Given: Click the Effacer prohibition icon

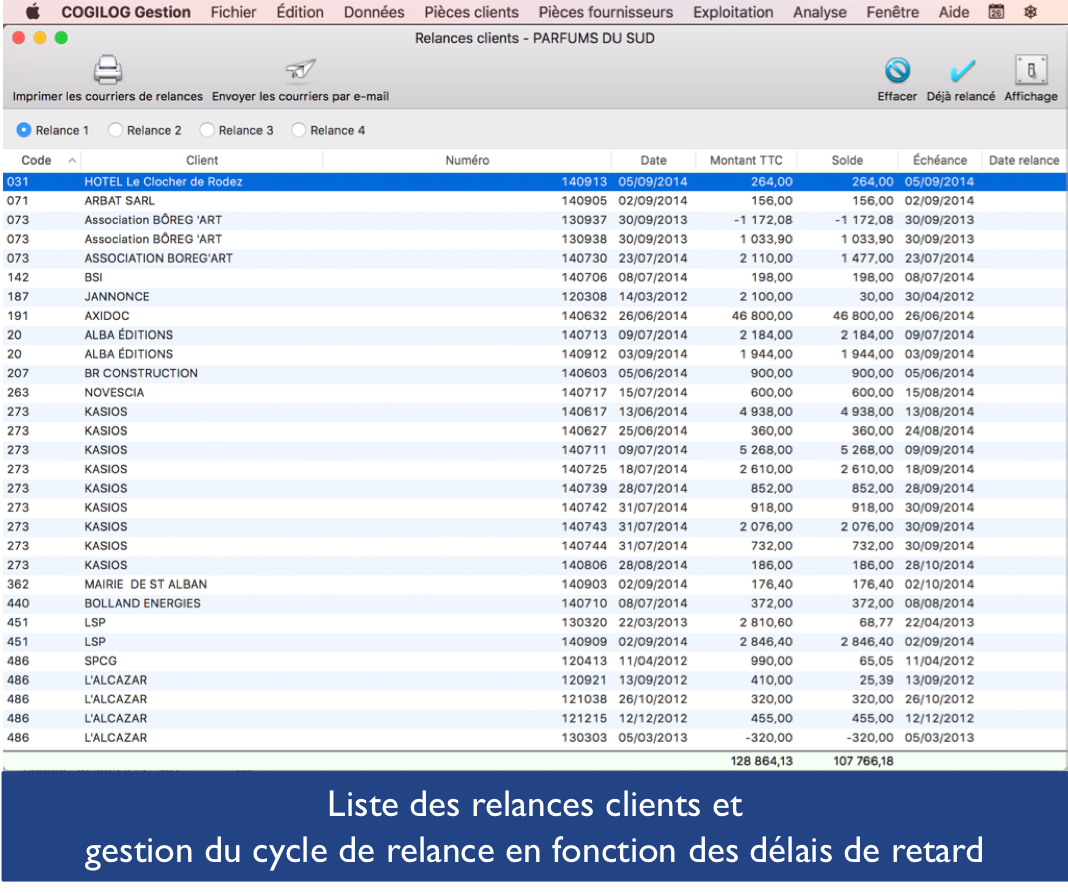Looking at the screenshot, I should tap(897, 70).
